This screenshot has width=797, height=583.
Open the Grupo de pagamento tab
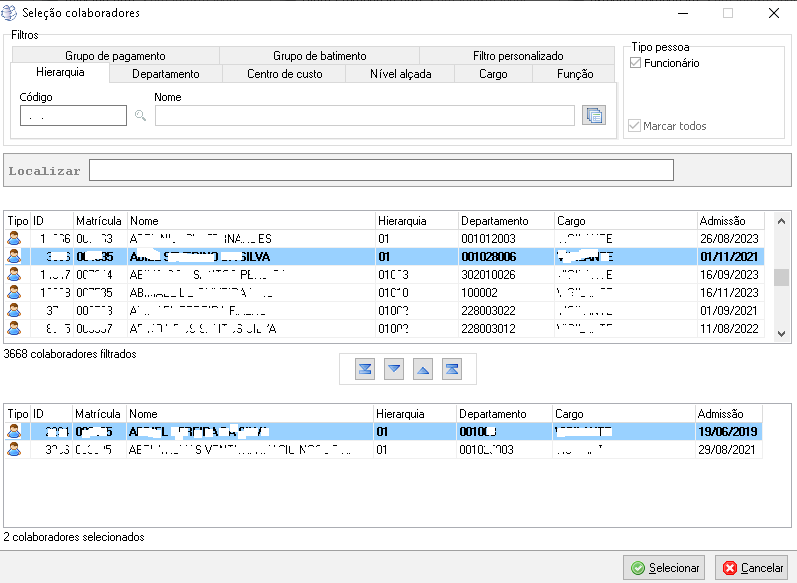click(x=115, y=56)
